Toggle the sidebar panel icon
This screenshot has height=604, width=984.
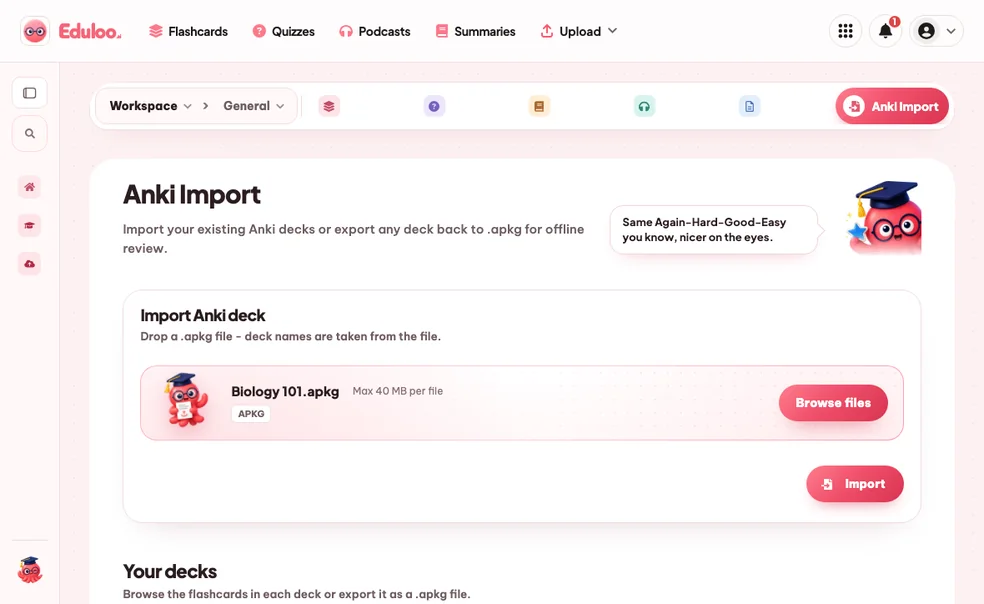(29, 94)
